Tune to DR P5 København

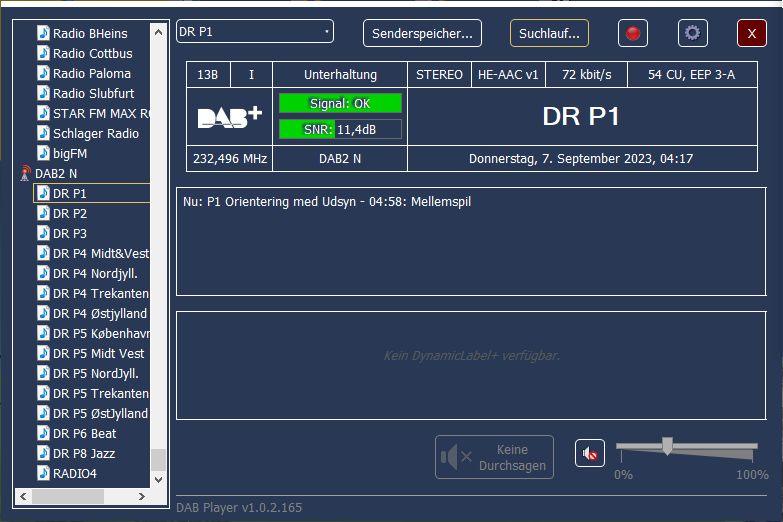(101, 333)
